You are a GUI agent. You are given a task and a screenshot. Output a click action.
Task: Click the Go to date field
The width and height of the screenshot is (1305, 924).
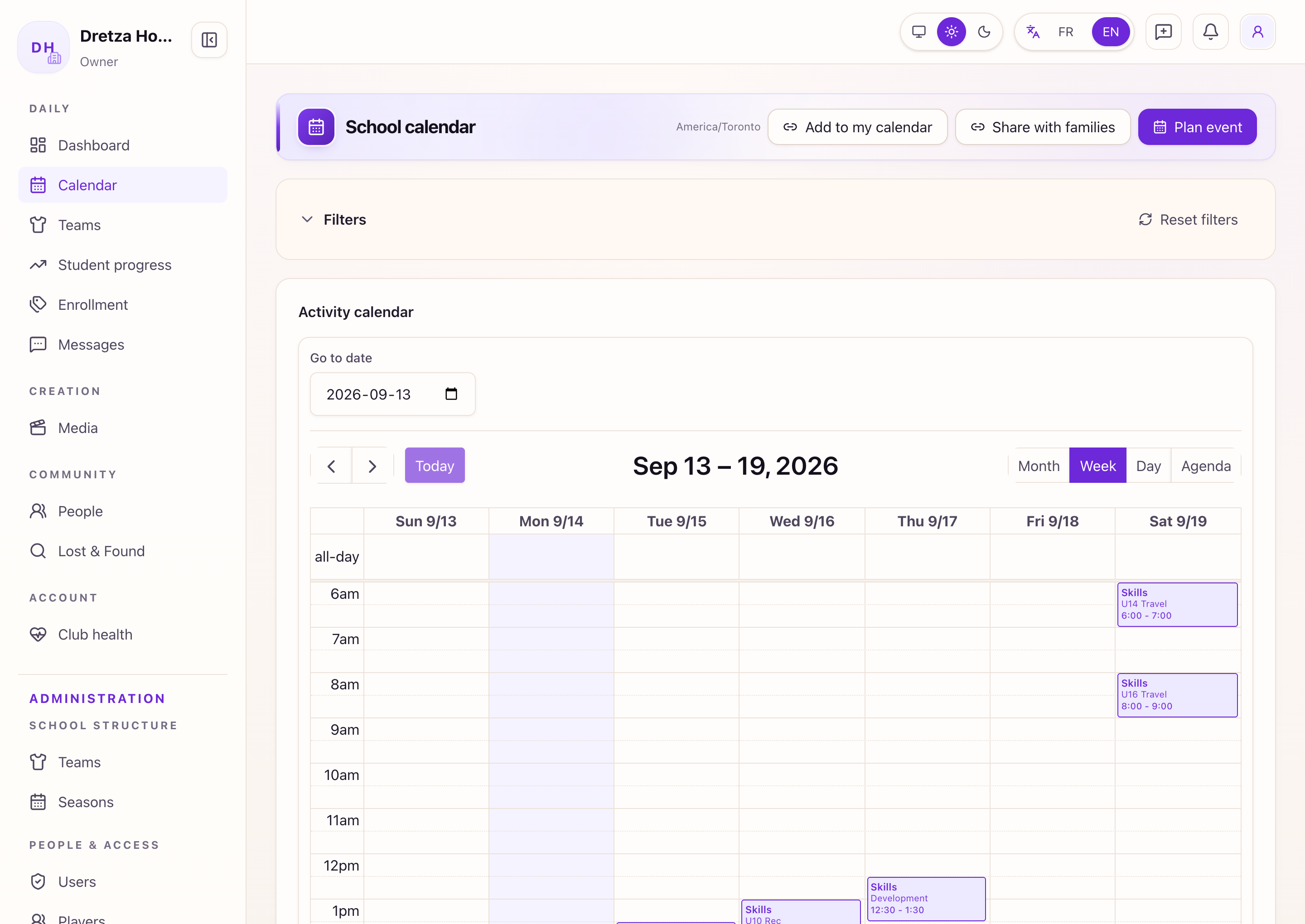tap(392, 394)
